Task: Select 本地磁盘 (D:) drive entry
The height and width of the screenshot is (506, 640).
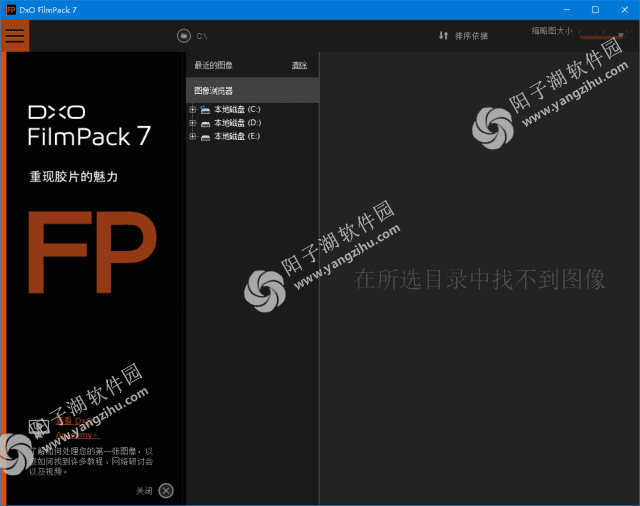Action: (238, 123)
